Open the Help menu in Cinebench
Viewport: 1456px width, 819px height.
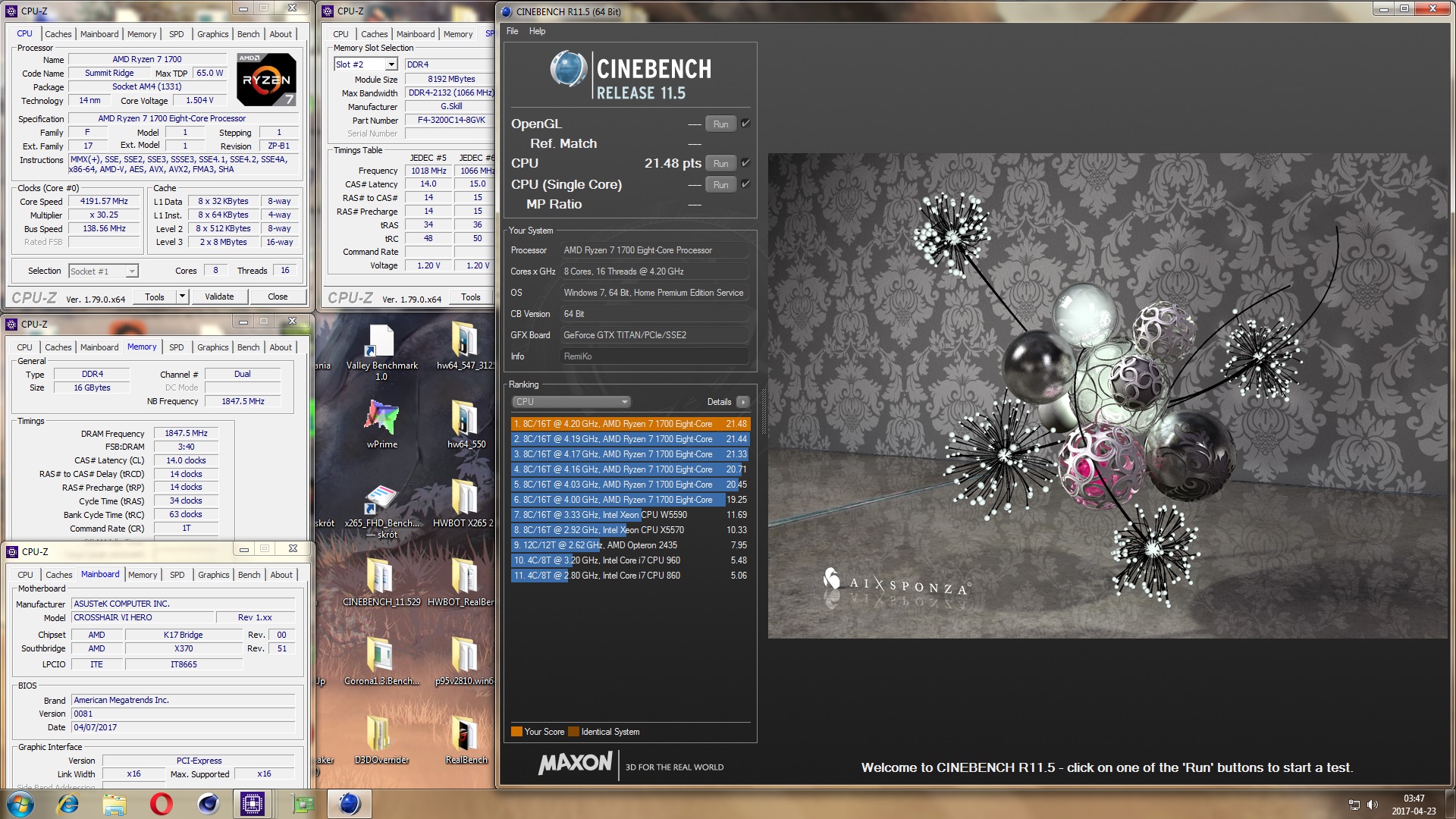(537, 31)
